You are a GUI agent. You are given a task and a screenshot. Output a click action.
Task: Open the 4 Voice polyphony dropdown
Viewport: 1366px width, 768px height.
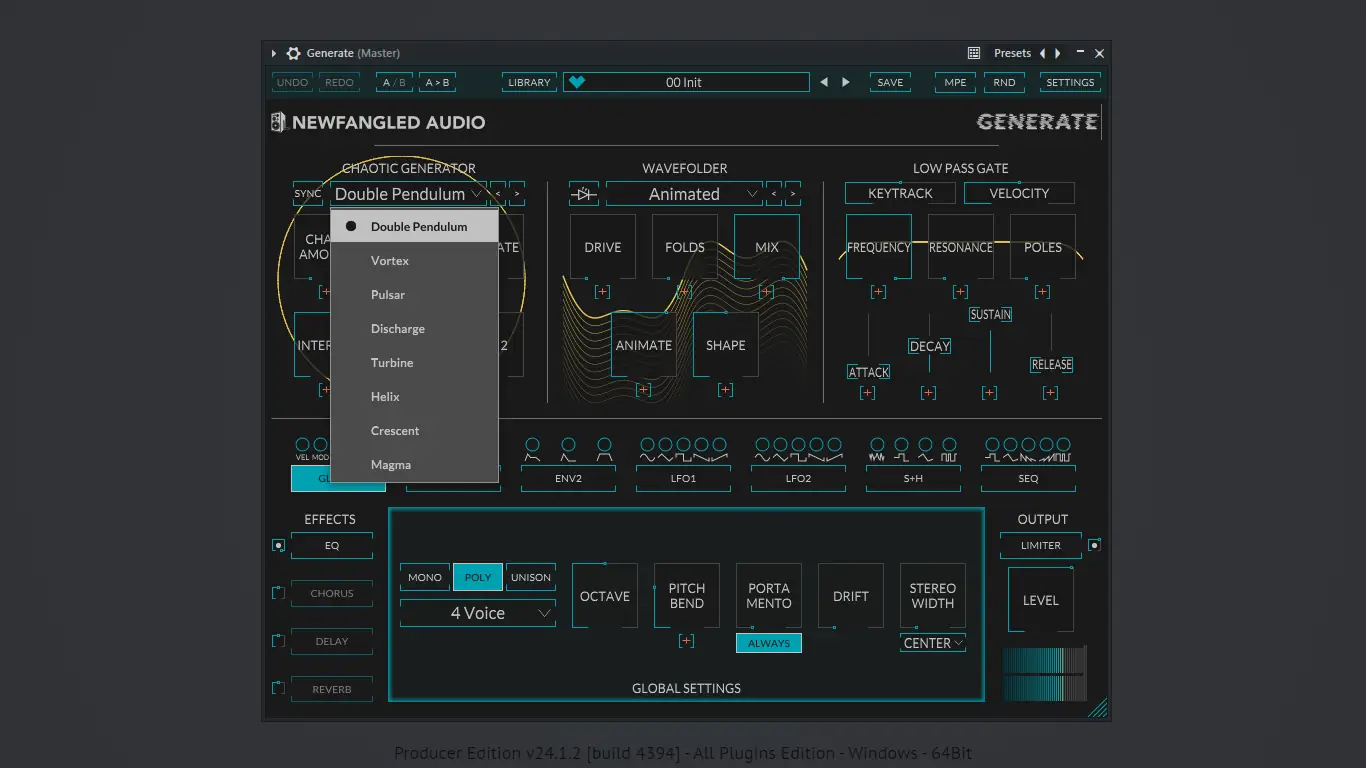point(477,613)
